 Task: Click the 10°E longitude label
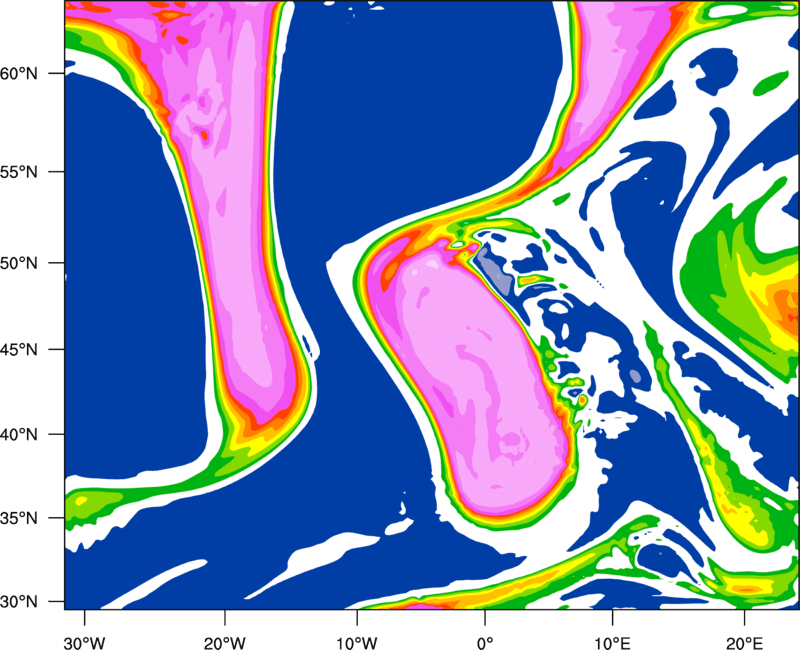point(612,643)
